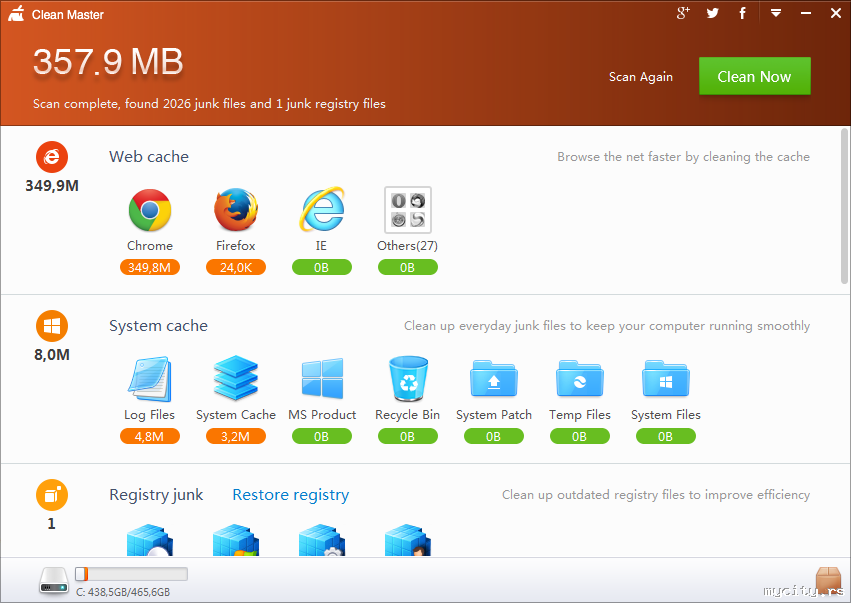Select the Temp Files folder icon
This screenshot has height=603, width=851.
[x=580, y=379]
